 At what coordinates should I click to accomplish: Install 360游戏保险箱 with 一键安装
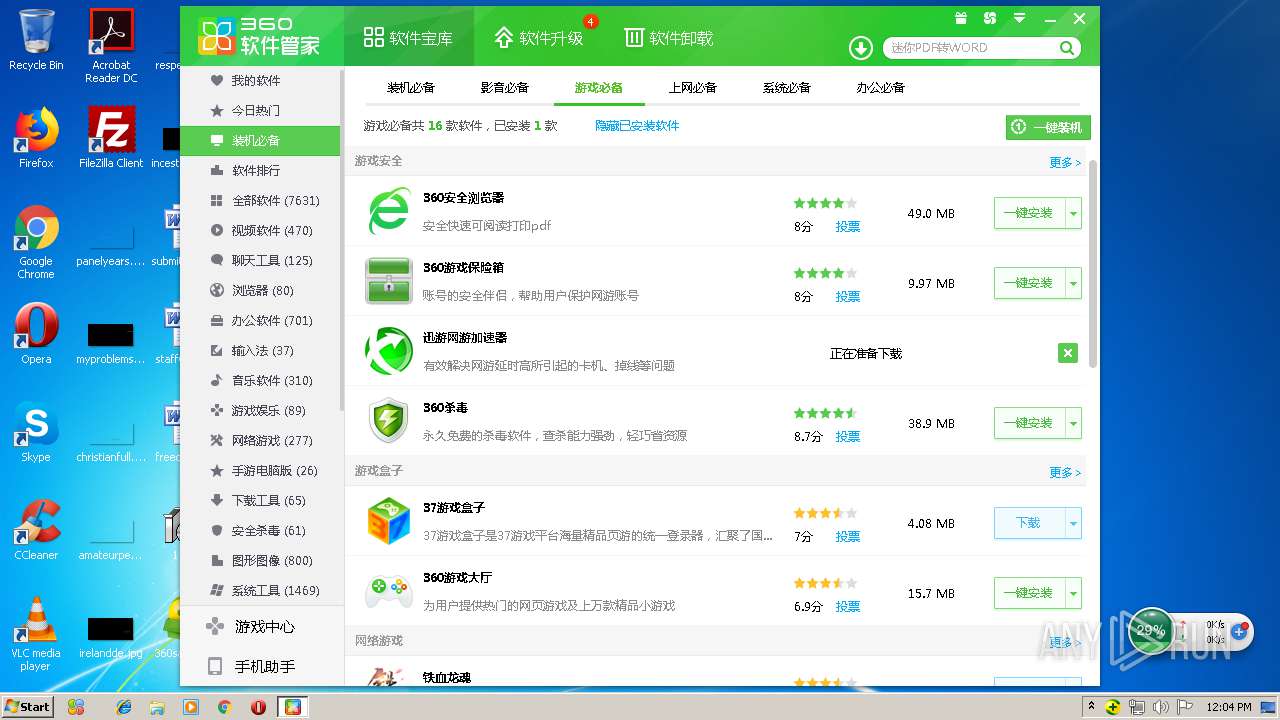[x=1029, y=283]
